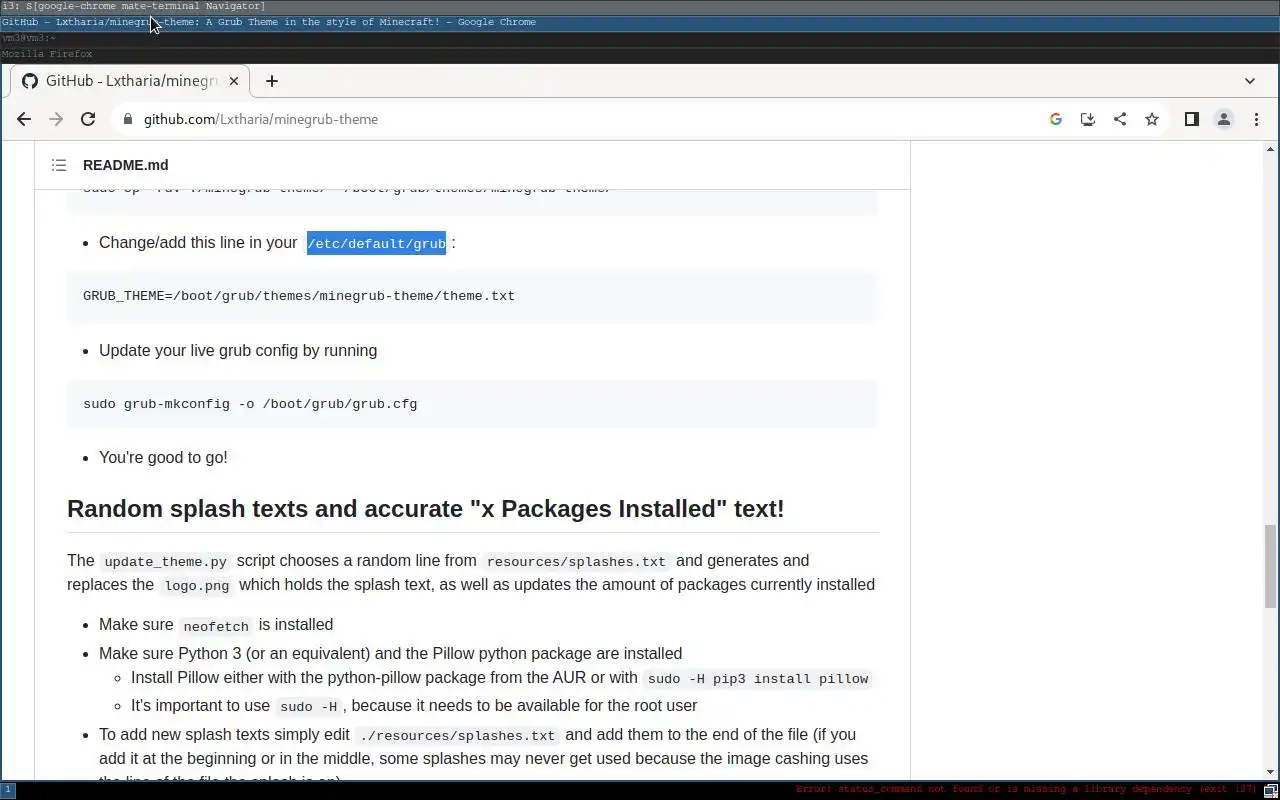Screen dimensions: 1280x800
Task: Bookmark this page with the star
Action: coord(1152,119)
